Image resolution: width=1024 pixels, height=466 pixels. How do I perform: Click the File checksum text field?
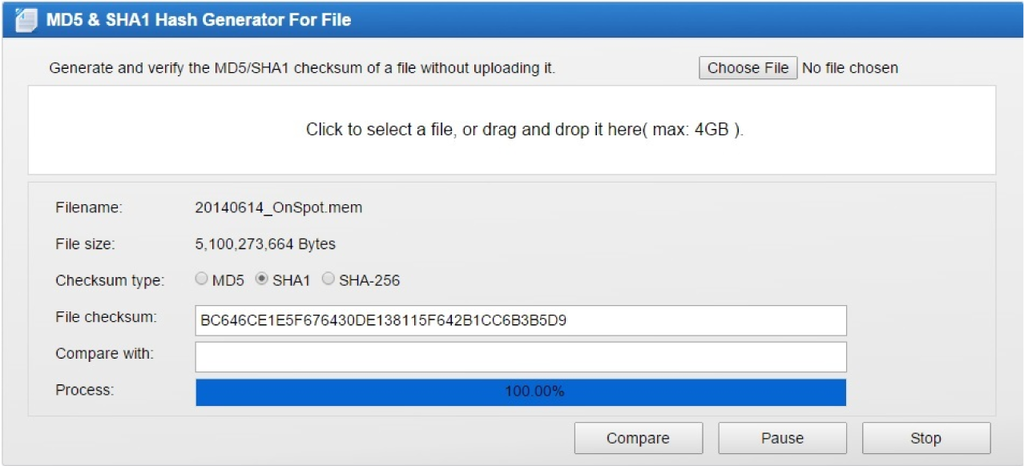coord(520,320)
